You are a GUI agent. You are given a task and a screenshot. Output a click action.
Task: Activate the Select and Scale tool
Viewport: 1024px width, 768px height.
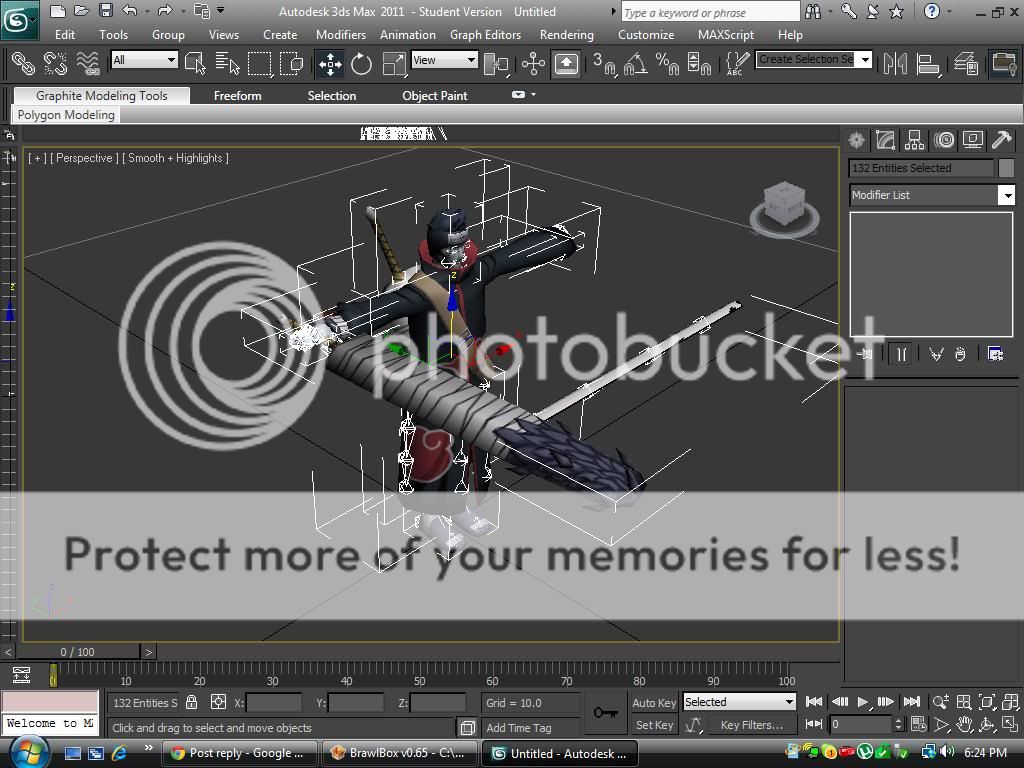pos(394,63)
